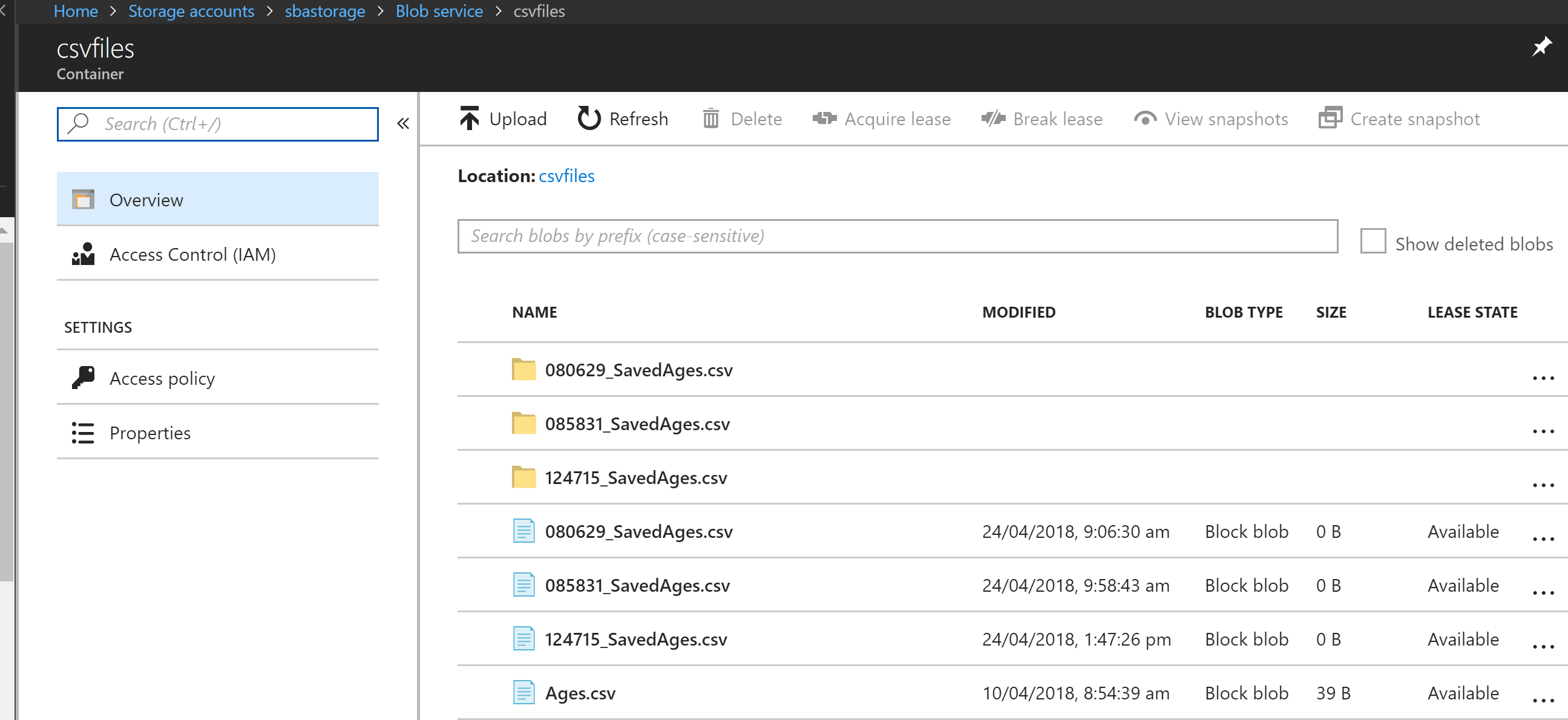1568x720 pixels.
Task: Select blob modified 24/04/2018, 9:06:30 am
Action: 1075,531
